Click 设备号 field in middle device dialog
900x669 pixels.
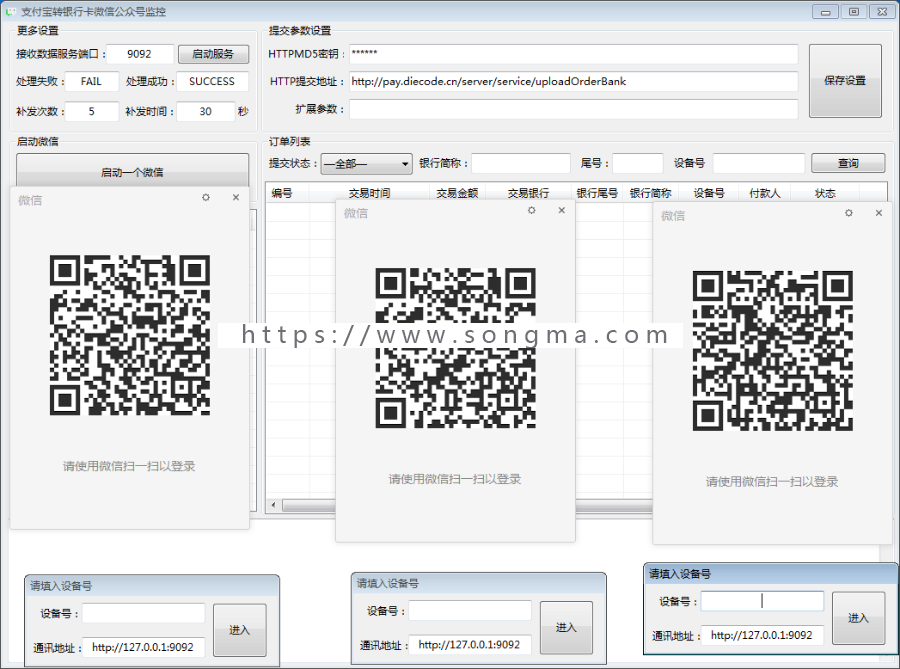tap(470, 611)
